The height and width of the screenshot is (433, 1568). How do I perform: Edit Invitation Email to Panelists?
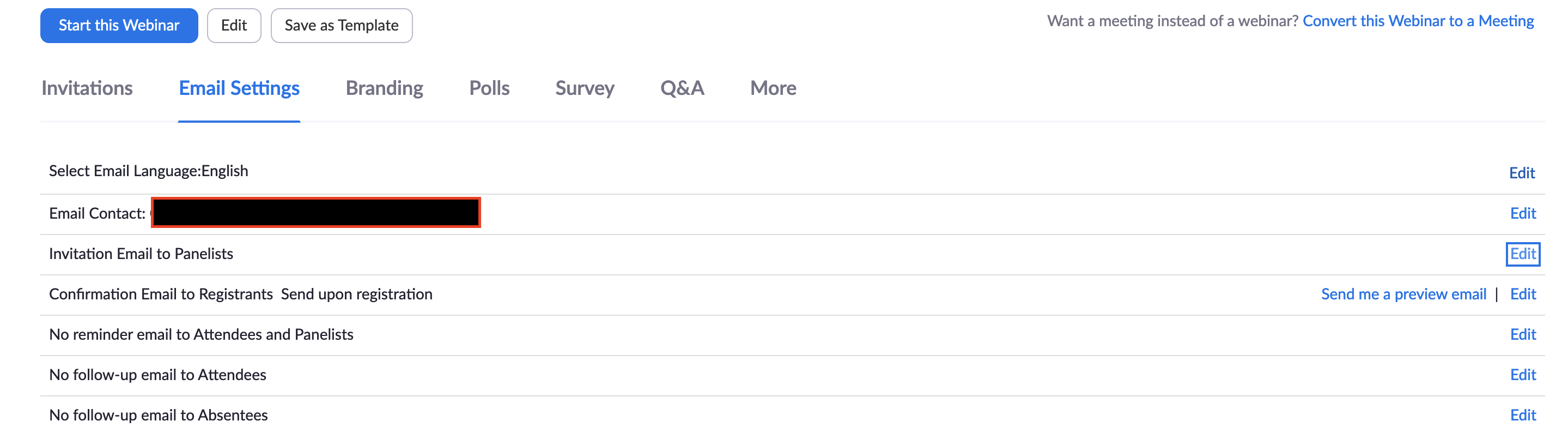point(1523,254)
